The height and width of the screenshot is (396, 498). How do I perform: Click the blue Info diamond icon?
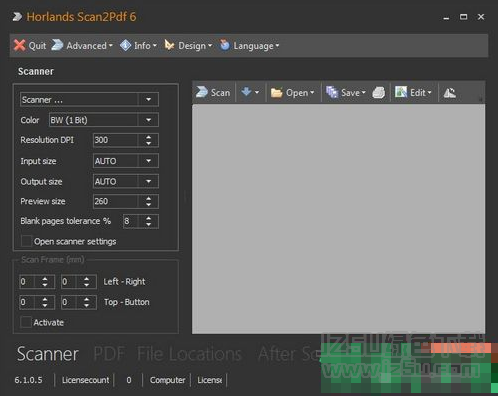pos(125,45)
